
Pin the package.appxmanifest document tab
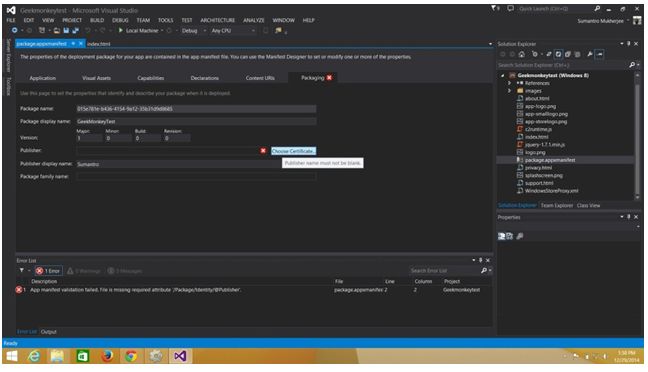click(x=73, y=43)
